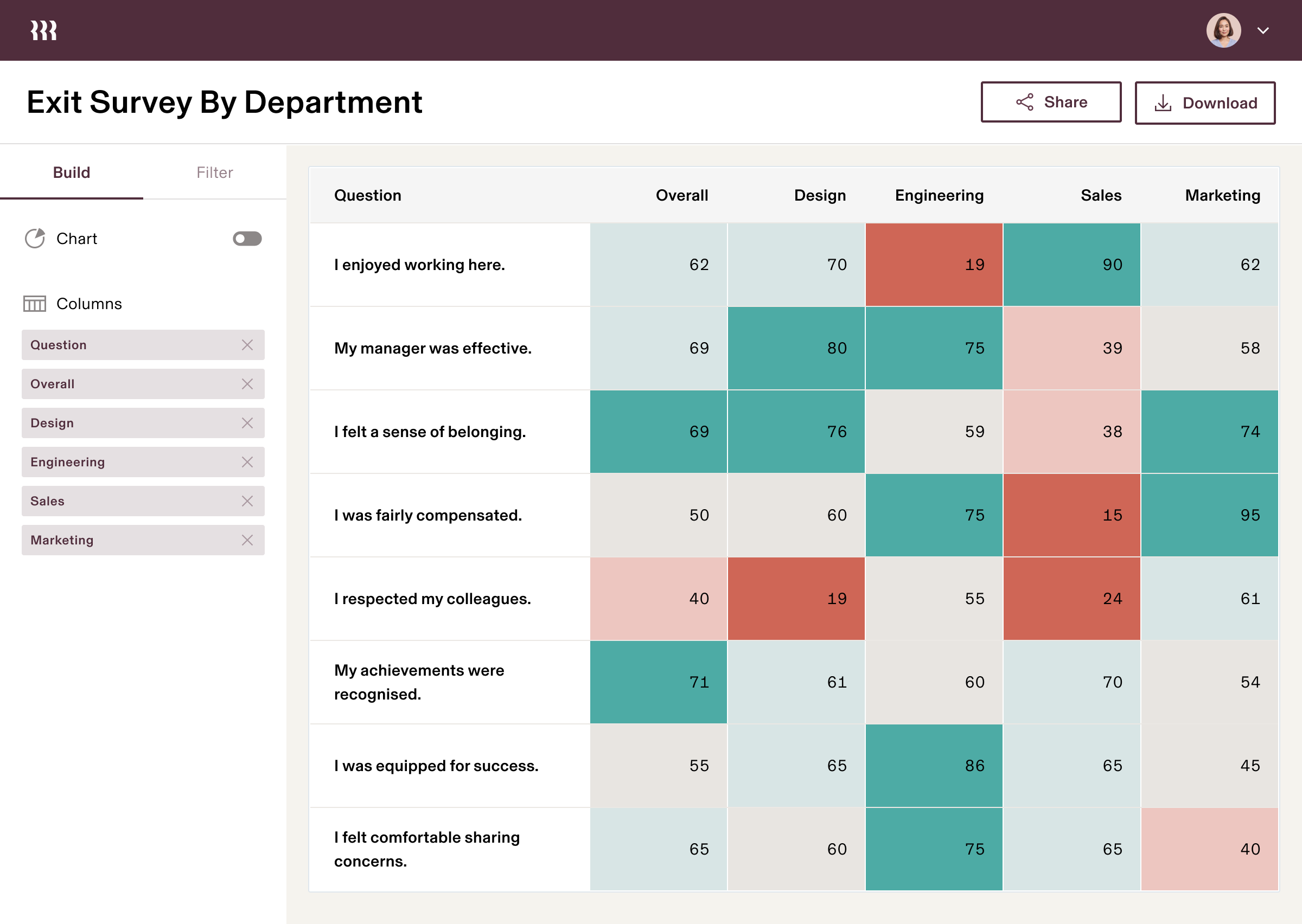This screenshot has width=1302, height=924.
Task: Open the account dropdown chevron
Action: click(x=1263, y=31)
